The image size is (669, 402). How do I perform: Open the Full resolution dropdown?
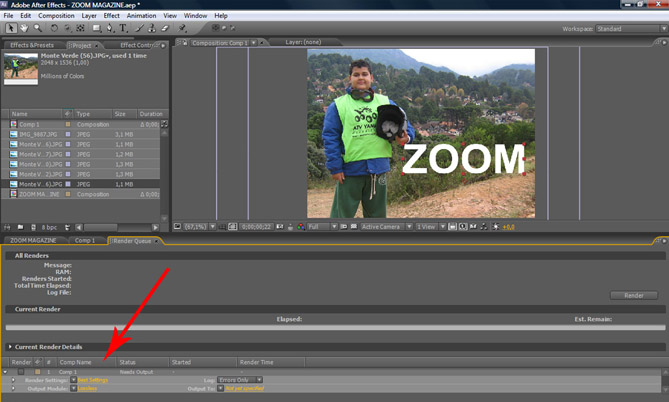pyautogui.click(x=321, y=227)
